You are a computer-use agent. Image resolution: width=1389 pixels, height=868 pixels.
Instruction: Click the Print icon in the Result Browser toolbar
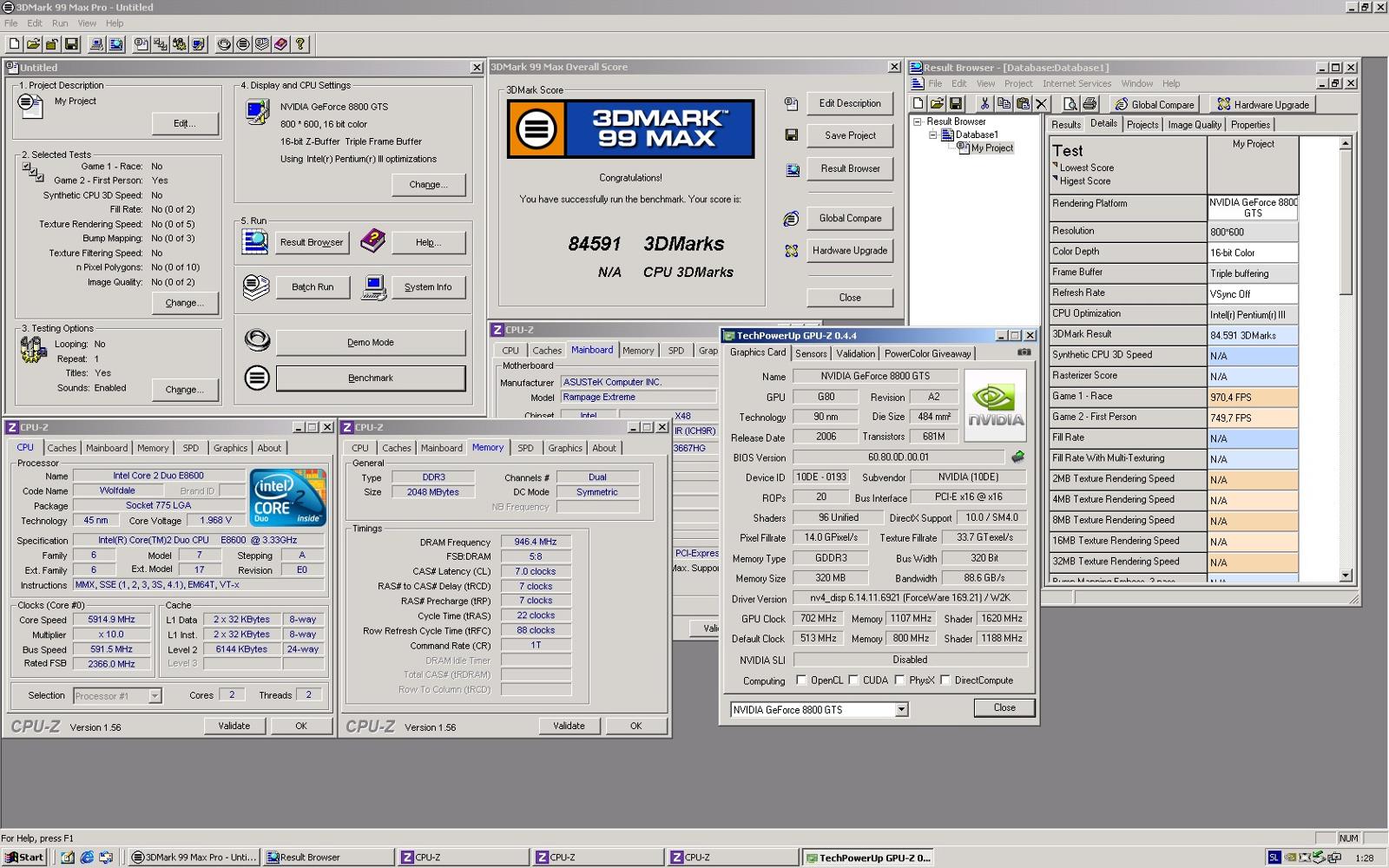click(1089, 104)
